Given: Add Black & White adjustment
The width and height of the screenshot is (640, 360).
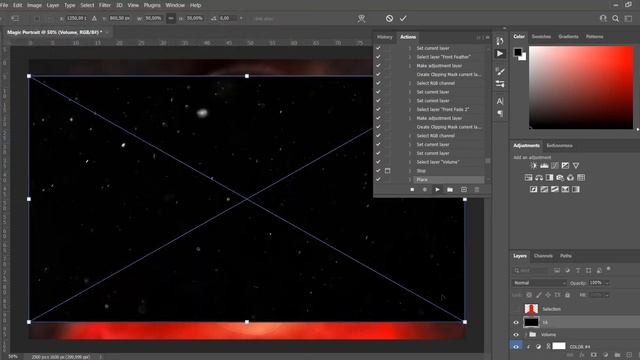Looking at the screenshot, I should tap(549, 178).
